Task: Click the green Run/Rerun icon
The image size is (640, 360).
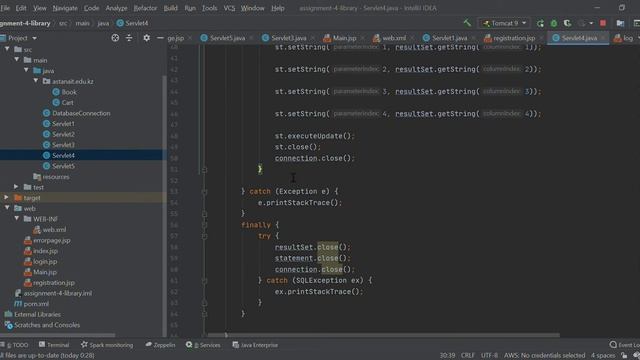Action: tap(540, 23)
